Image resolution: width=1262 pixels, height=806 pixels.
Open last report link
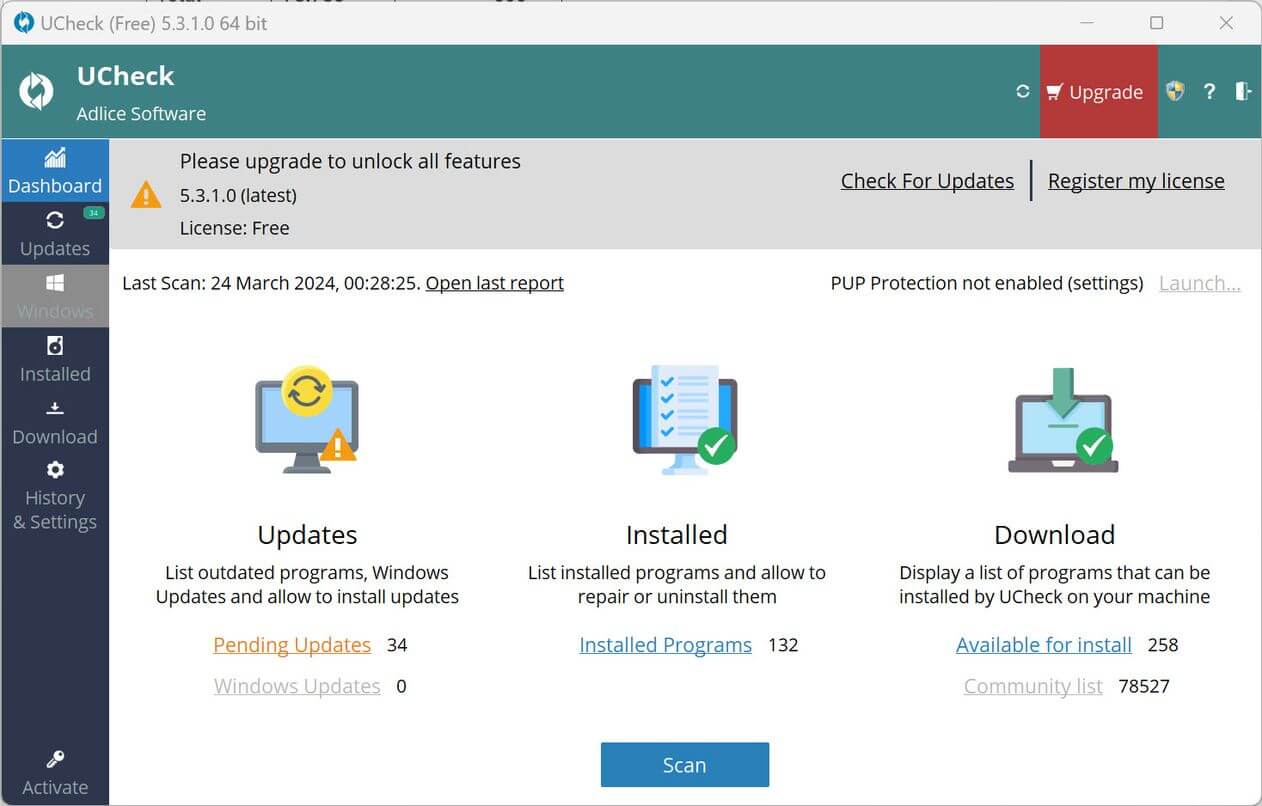click(x=495, y=283)
